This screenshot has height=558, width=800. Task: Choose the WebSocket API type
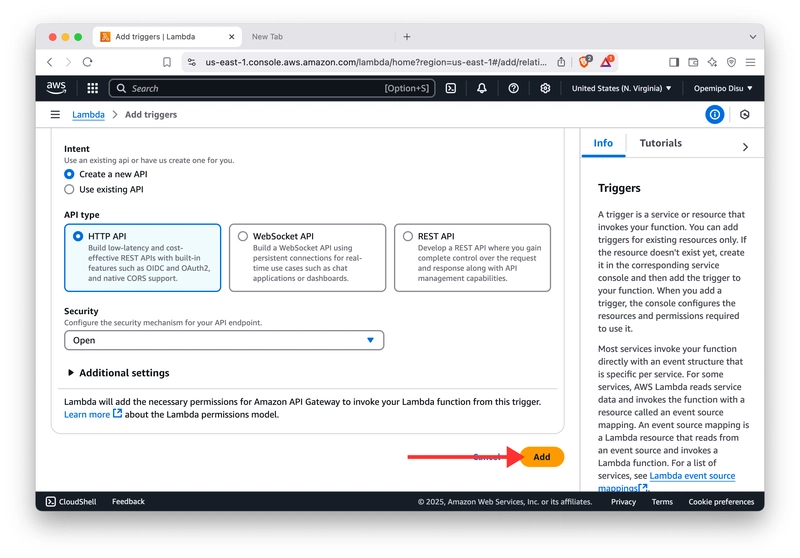click(243, 237)
